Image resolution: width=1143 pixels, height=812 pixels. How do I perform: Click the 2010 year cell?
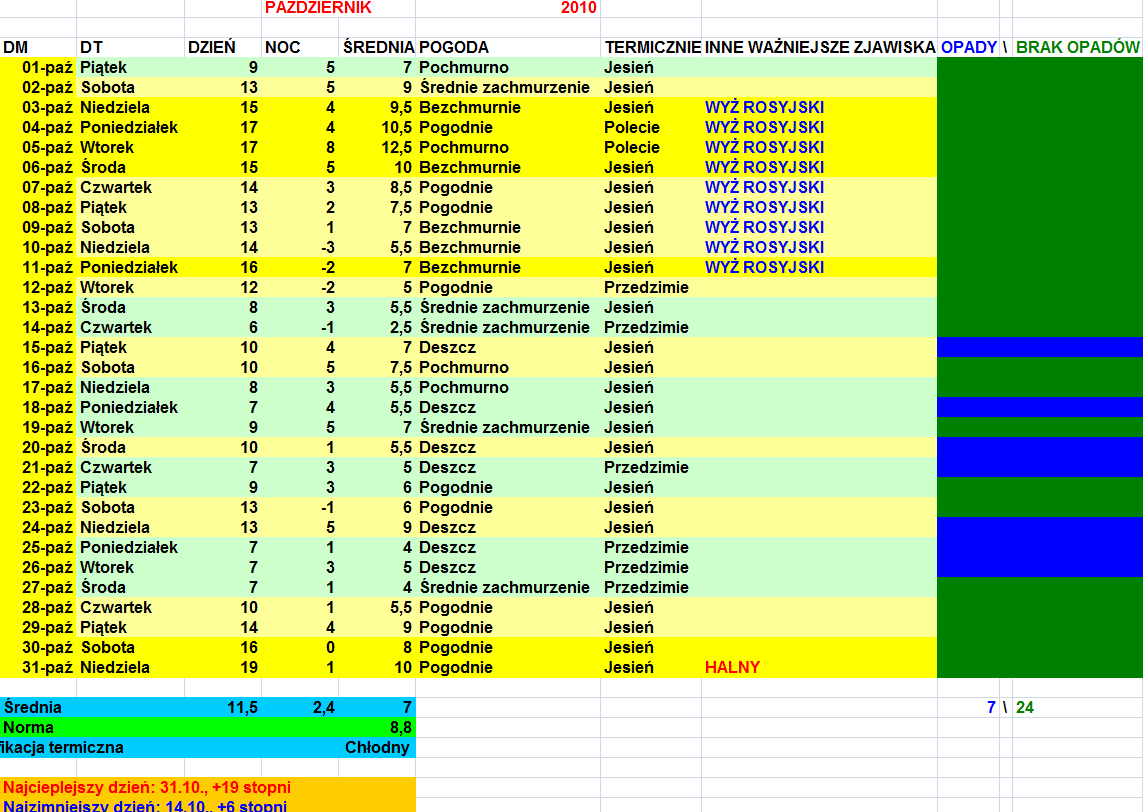[578, 8]
